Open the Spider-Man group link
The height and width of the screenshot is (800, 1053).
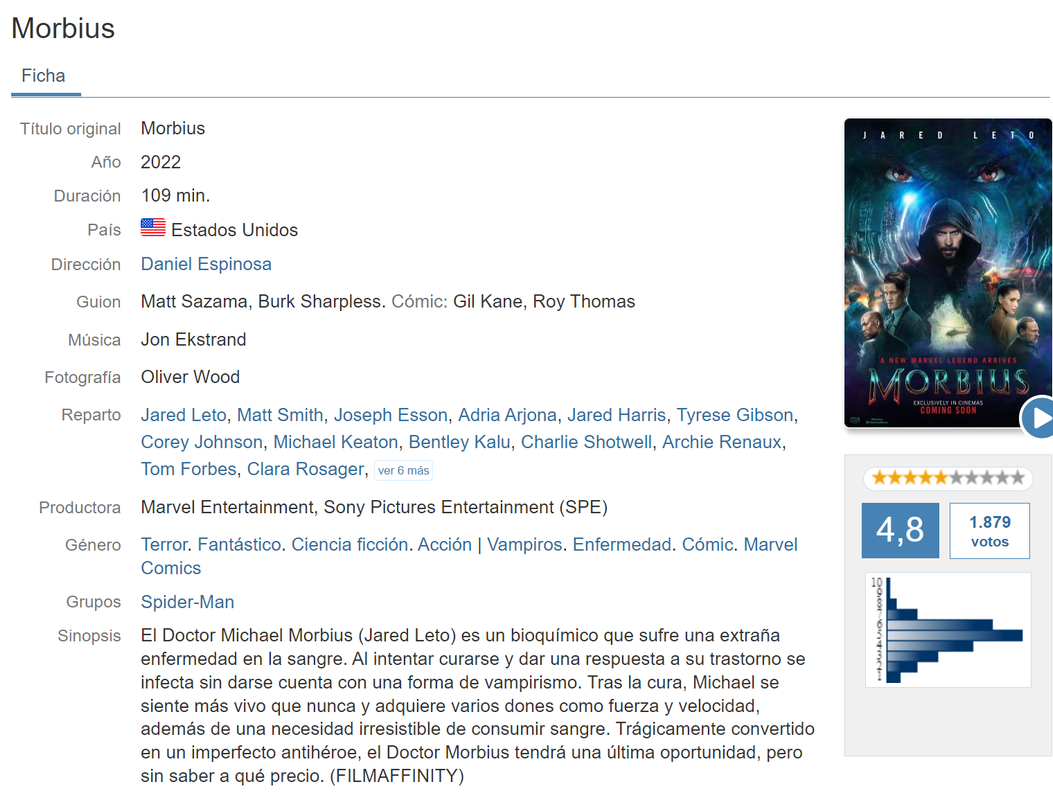coord(187,602)
